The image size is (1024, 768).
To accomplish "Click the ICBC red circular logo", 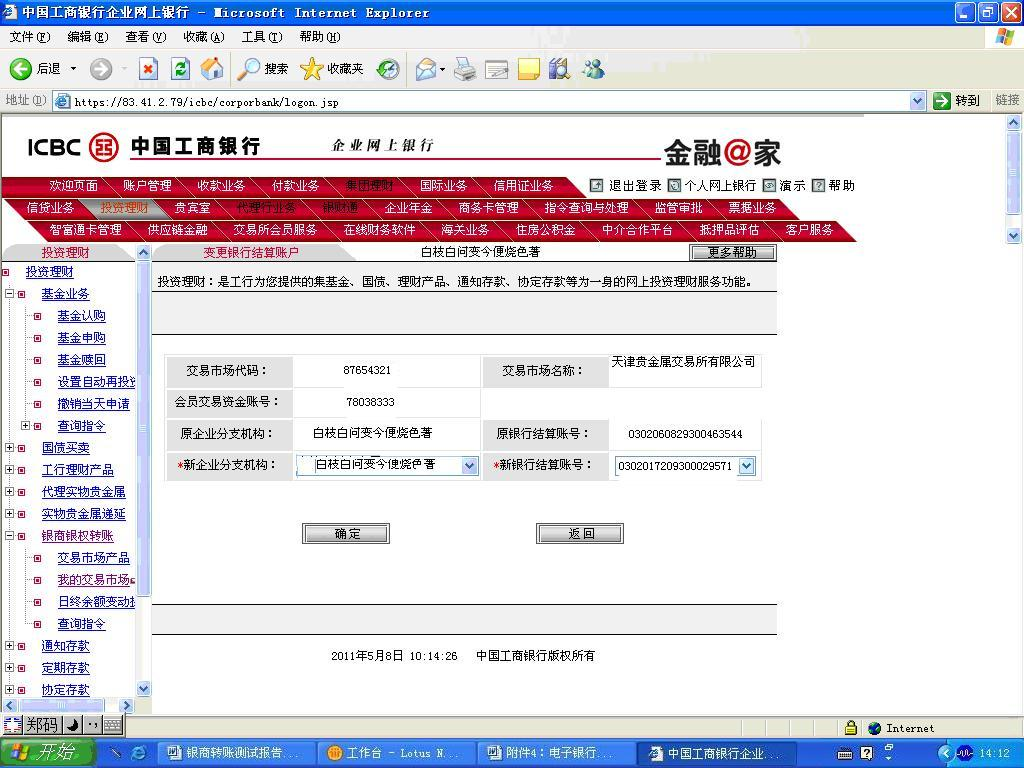I will [103, 147].
